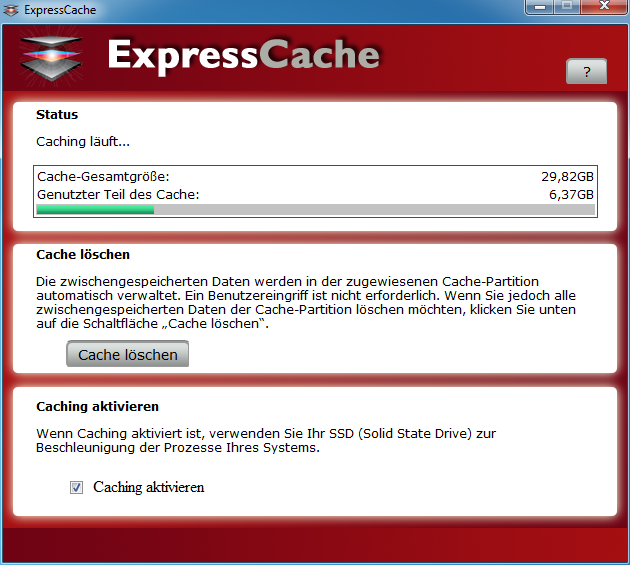Click the Status section heading
This screenshot has width=630, height=565.
[x=57, y=115]
